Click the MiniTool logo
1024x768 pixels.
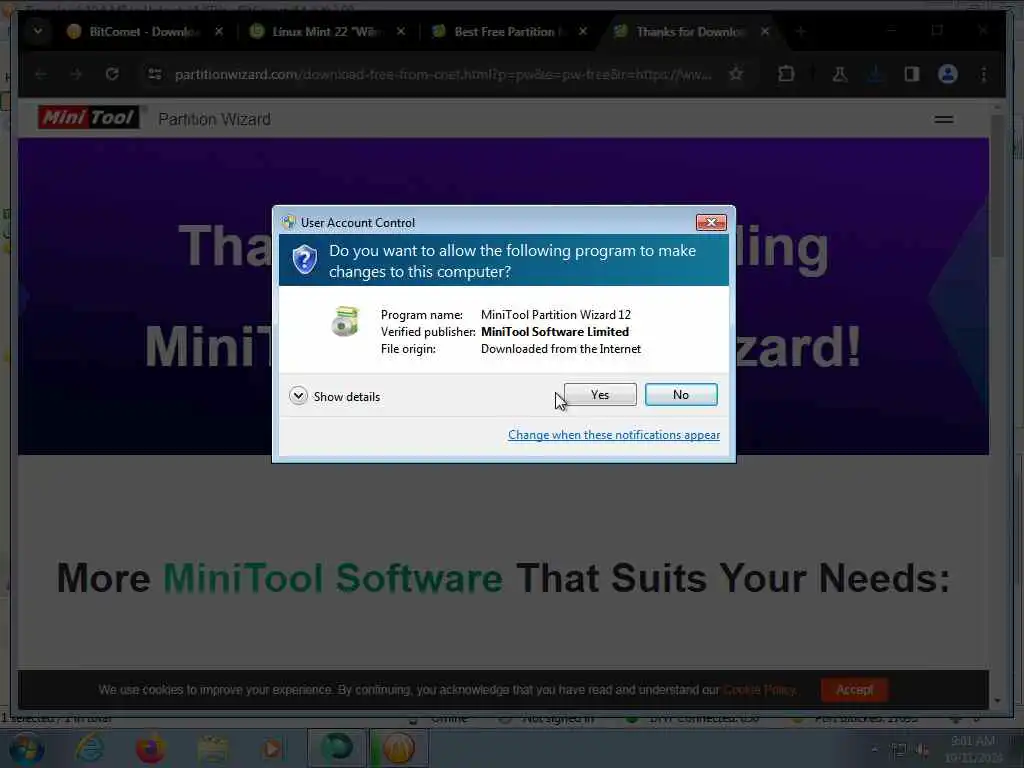[x=88, y=118]
